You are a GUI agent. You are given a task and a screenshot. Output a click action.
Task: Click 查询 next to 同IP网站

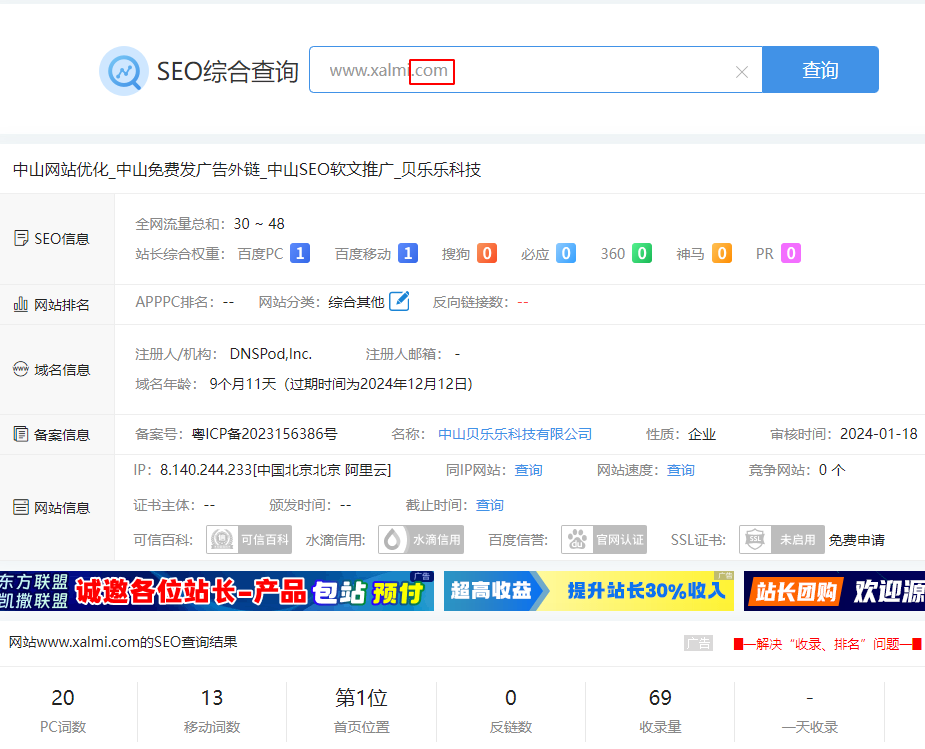[528, 470]
